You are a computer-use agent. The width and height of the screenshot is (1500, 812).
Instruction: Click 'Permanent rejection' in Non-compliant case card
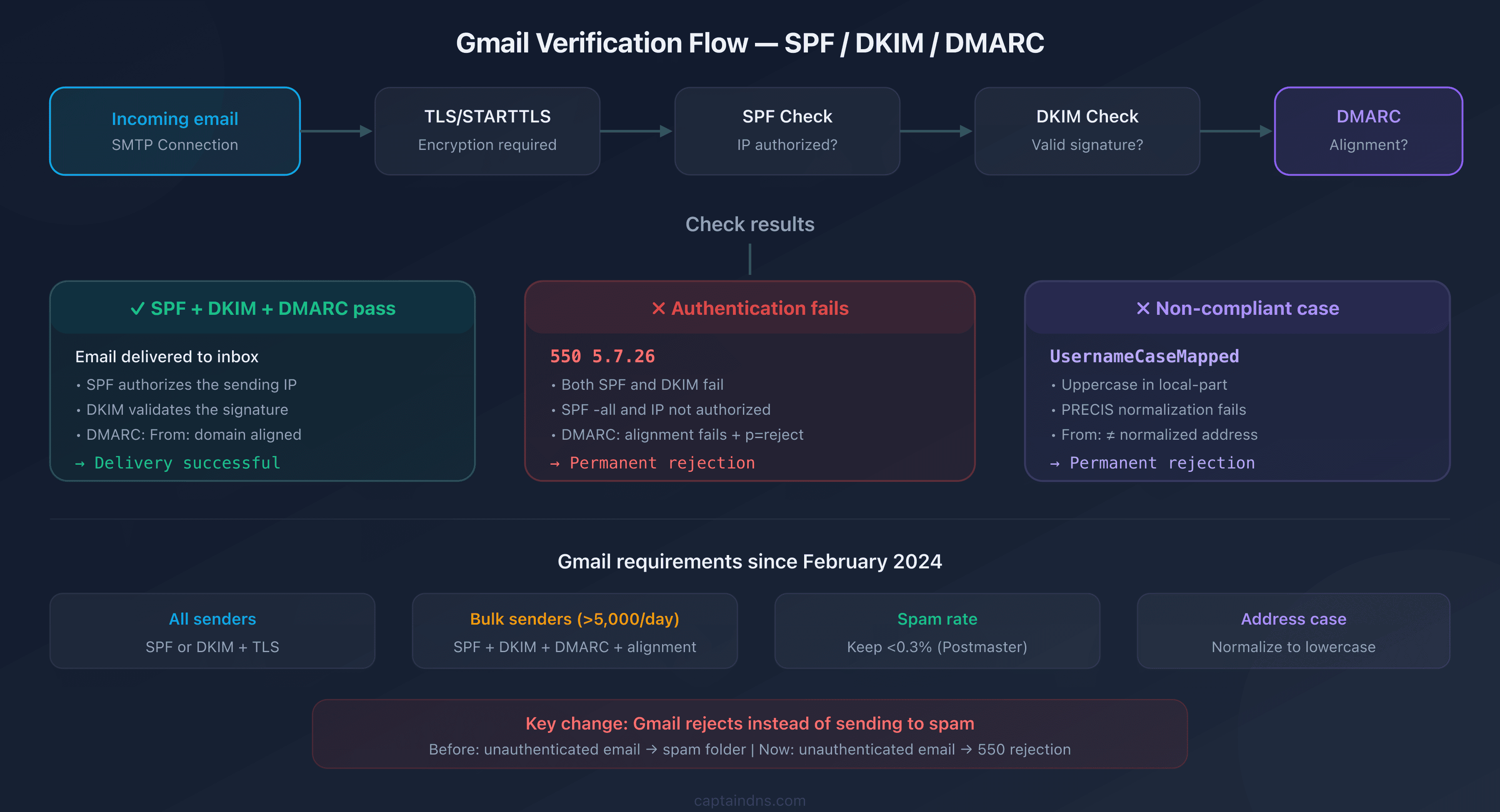pos(1152,463)
